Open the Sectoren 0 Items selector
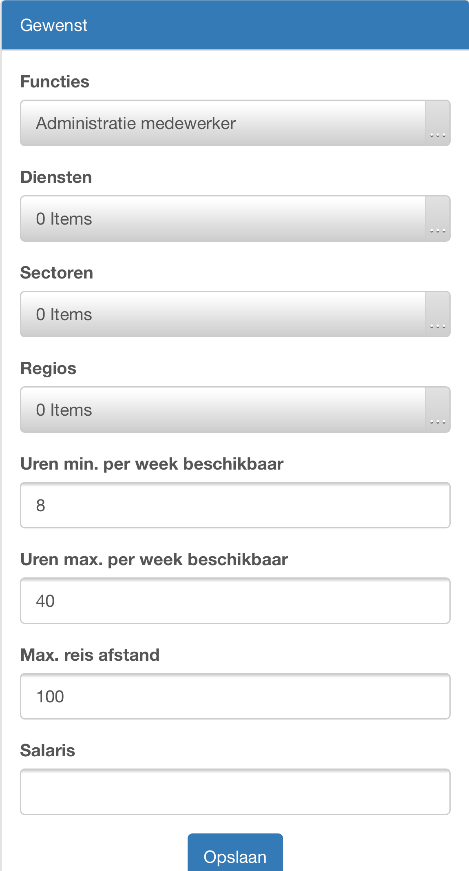 pyautogui.click(x=223, y=314)
